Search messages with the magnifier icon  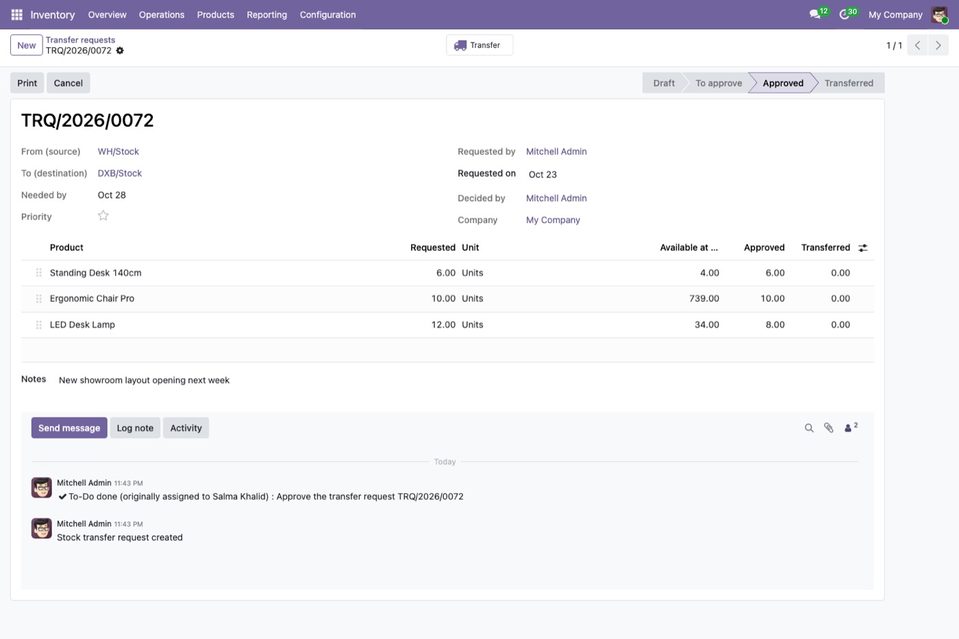(809, 428)
